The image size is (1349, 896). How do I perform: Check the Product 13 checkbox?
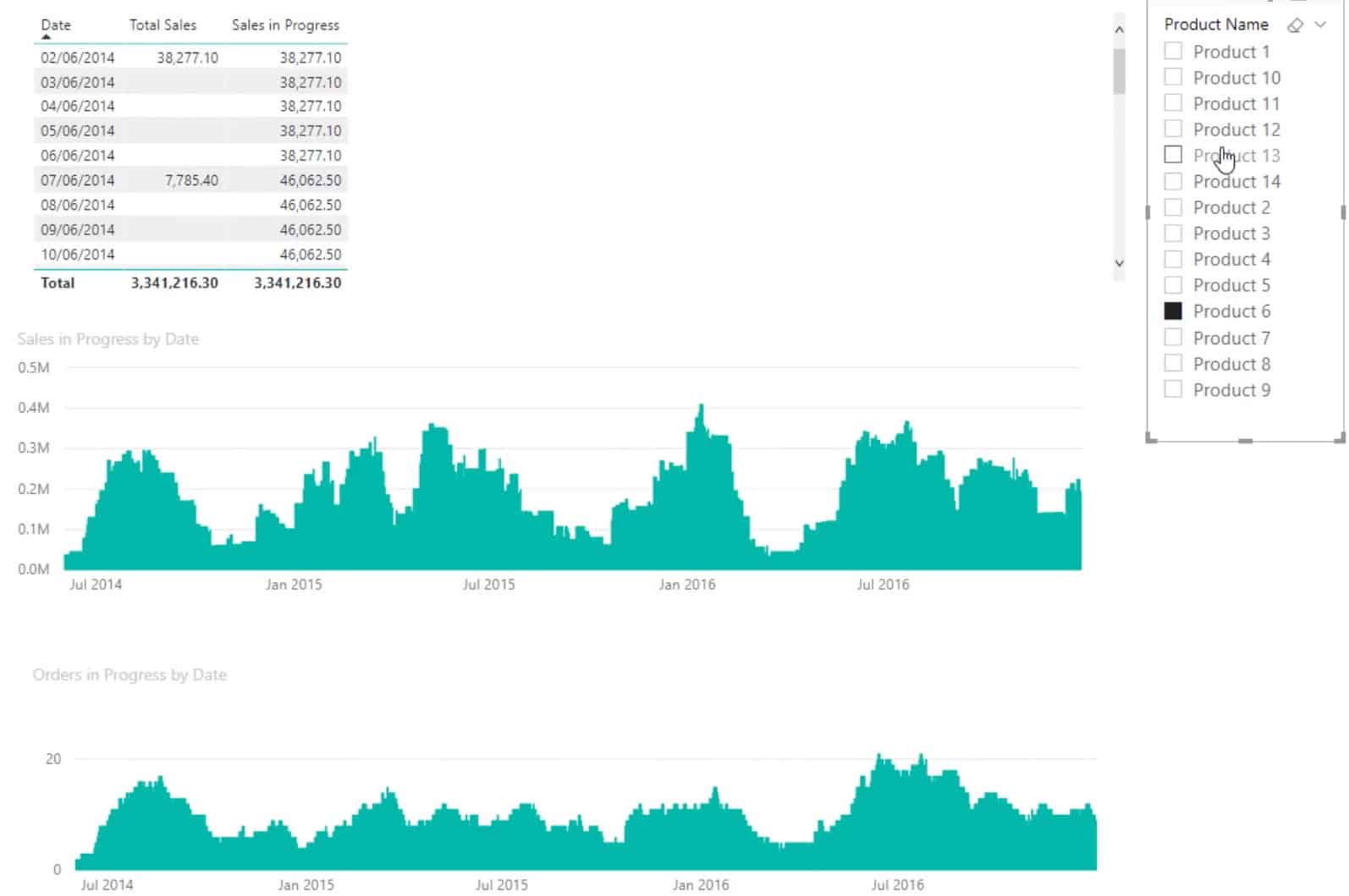1173,155
